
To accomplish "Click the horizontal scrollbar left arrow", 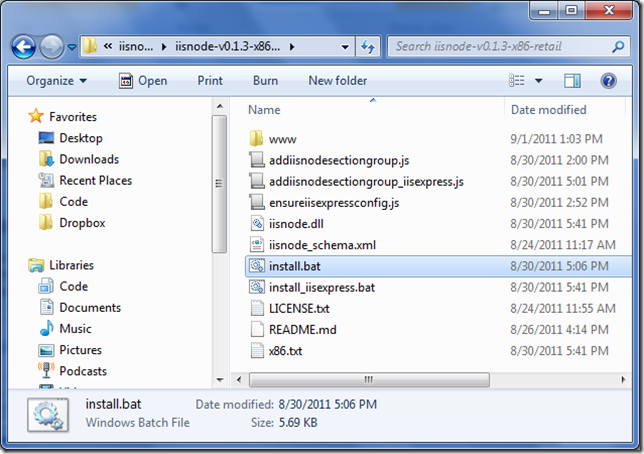I will (239, 380).
